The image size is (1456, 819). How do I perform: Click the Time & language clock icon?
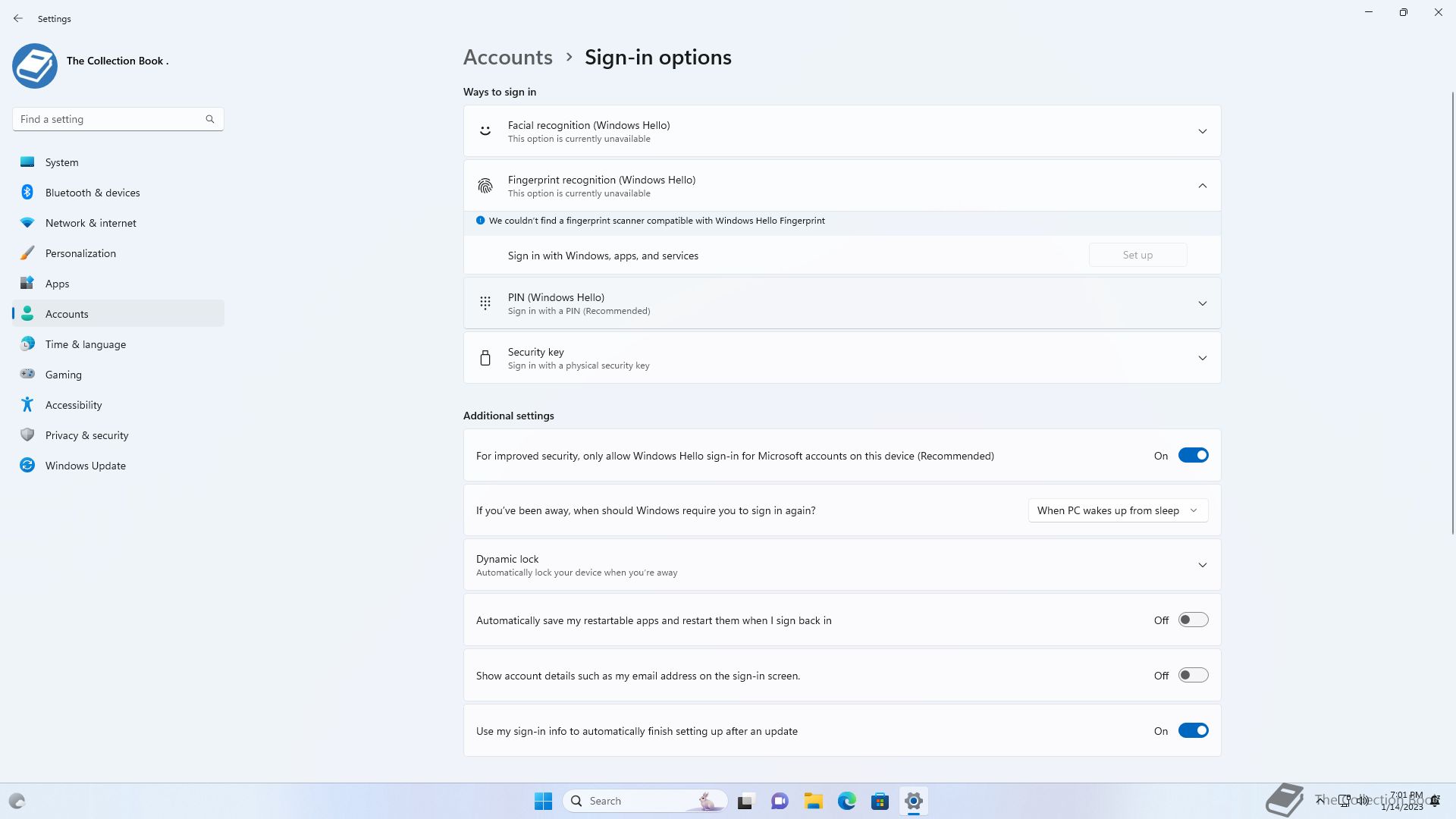[x=27, y=344]
